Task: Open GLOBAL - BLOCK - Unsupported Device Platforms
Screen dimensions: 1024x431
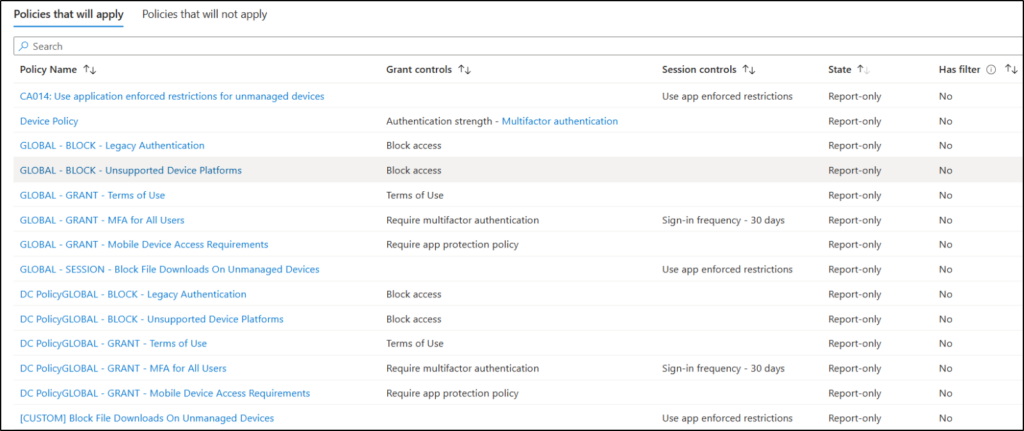Action: pos(130,170)
